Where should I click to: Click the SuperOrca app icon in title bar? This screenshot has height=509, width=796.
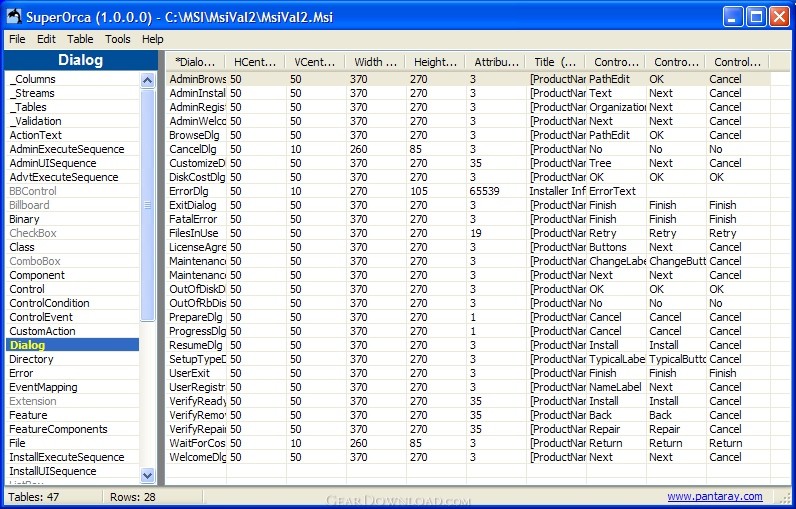(14, 16)
